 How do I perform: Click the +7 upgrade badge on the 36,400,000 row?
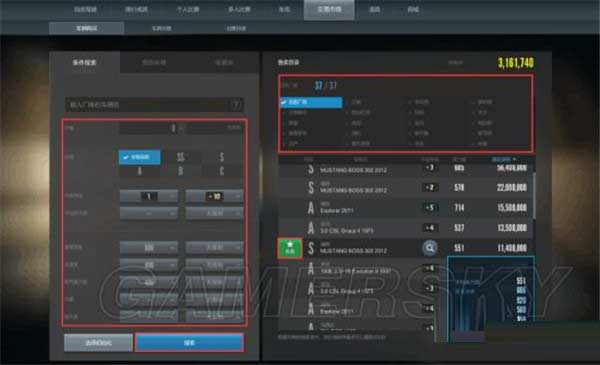tap(430, 168)
